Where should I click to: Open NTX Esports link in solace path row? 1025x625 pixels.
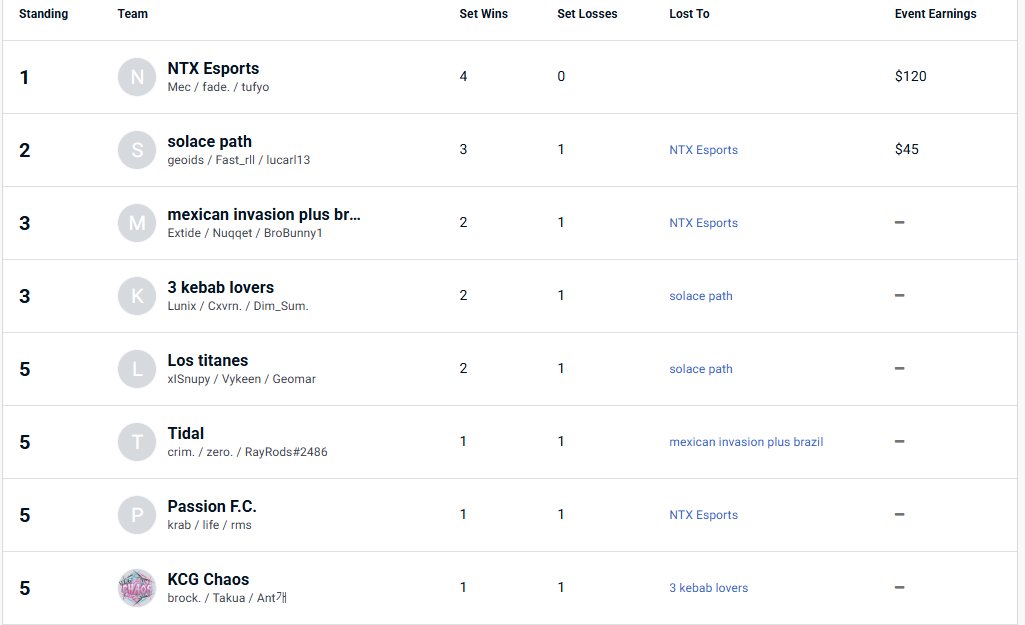(703, 150)
